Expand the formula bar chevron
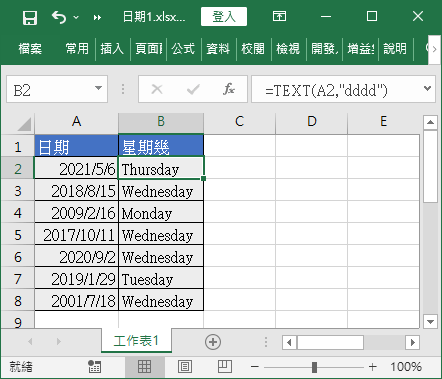This screenshot has width=442, height=379. pyautogui.click(x=427, y=89)
